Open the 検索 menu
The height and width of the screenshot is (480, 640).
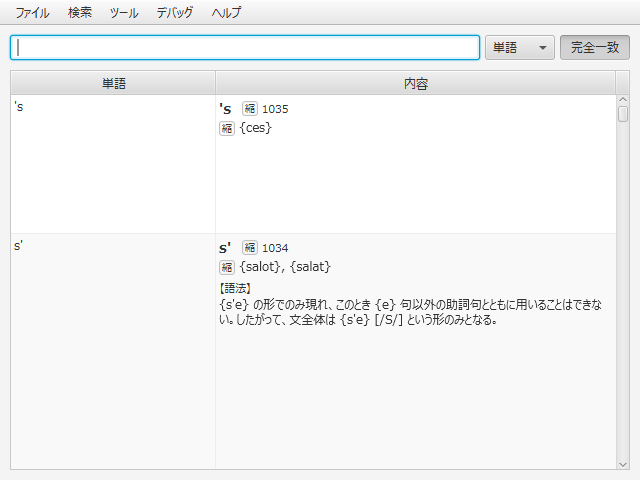coord(80,13)
